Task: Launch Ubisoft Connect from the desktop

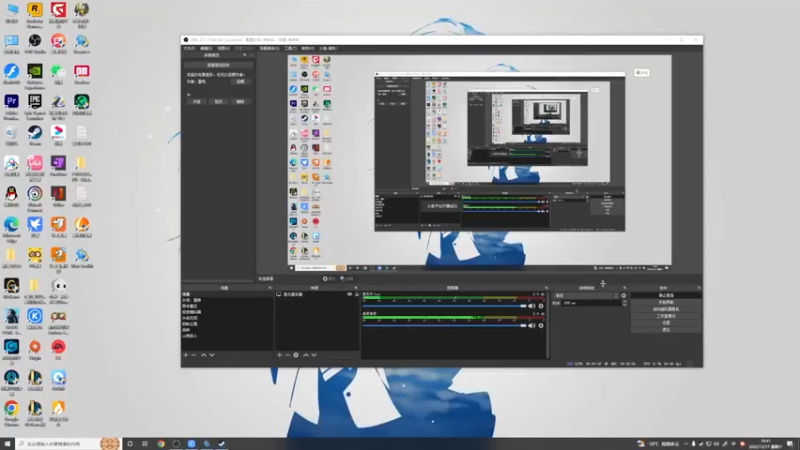Action: 35,198
